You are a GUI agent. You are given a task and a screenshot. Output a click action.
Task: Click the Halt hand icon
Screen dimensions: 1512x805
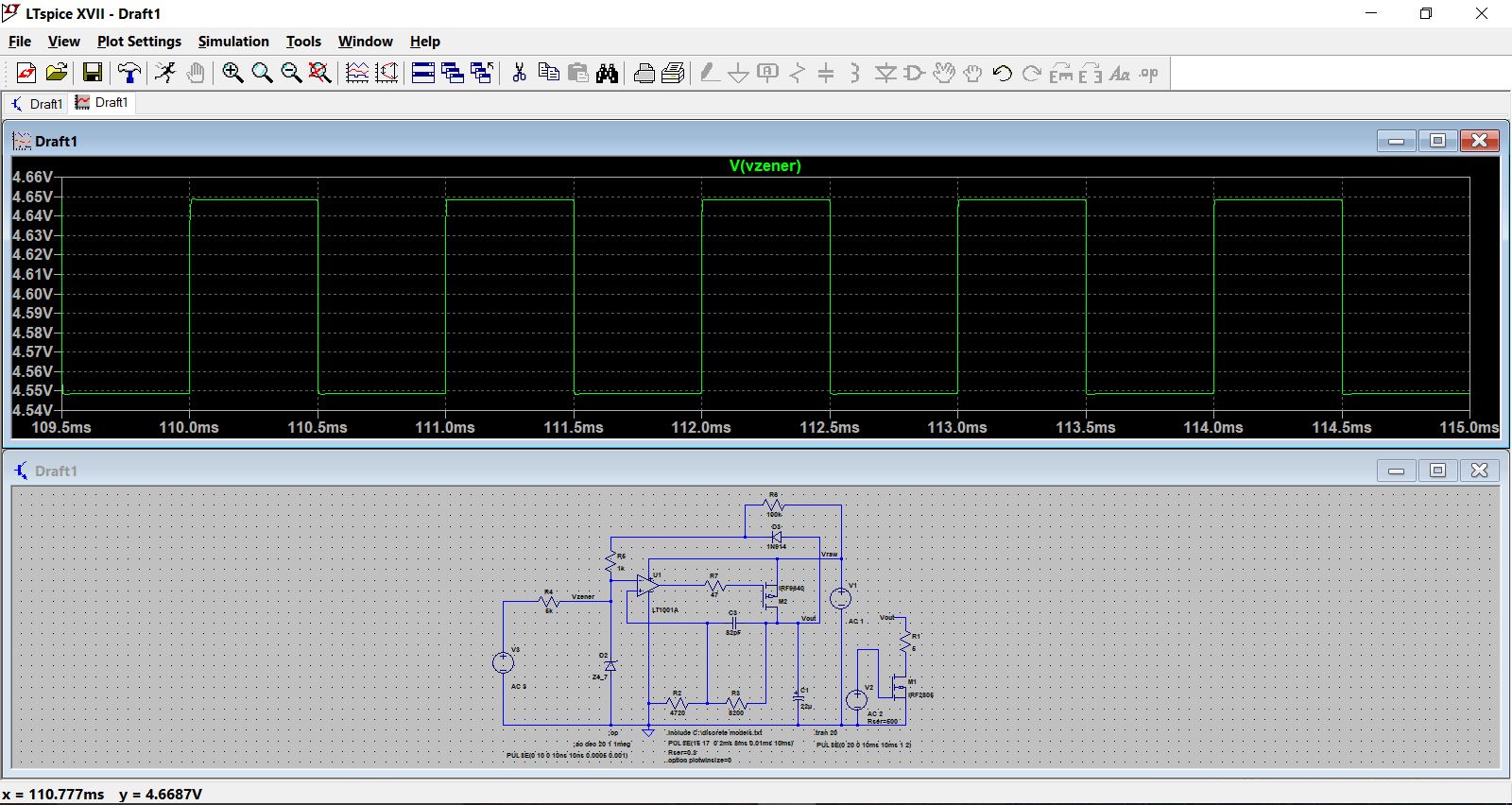point(195,73)
